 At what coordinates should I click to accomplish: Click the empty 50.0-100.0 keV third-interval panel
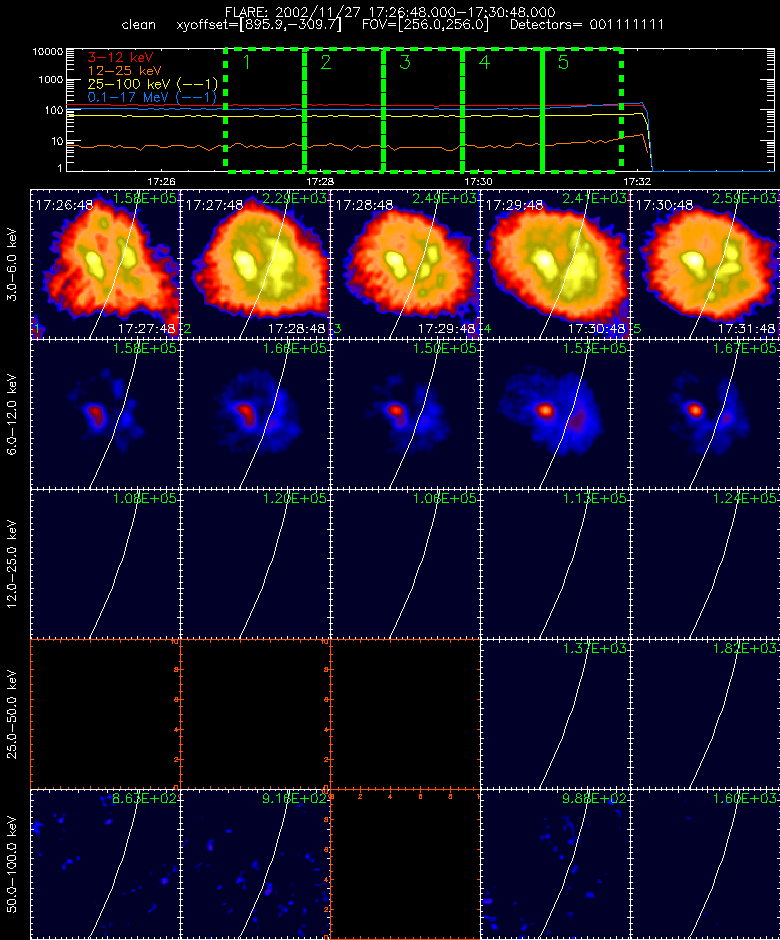pyautogui.click(x=405, y=864)
